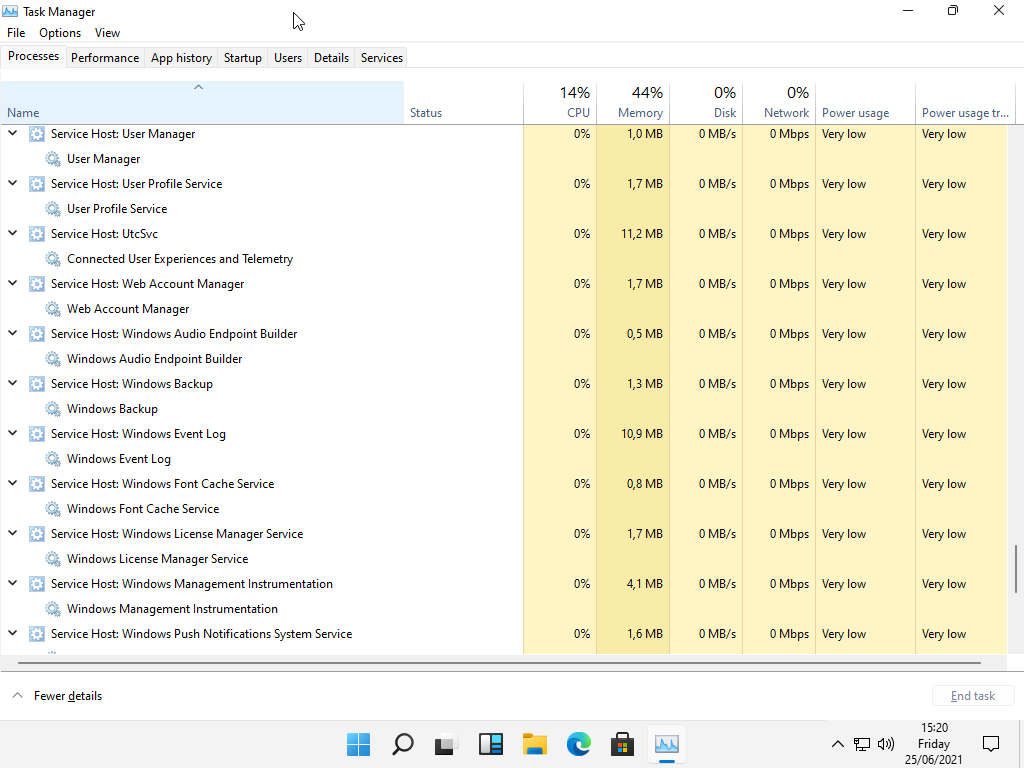This screenshot has height=768, width=1024.
Task: Click the vertical scrollbar thumb
Action: pos(1016,570)
